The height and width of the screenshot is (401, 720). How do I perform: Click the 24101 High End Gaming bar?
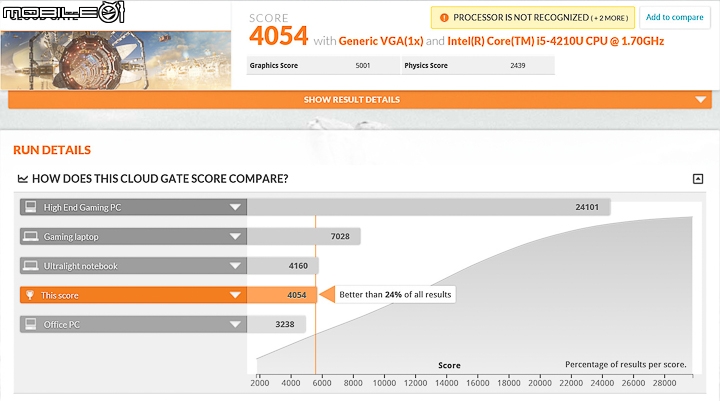click(x=429, y=207)
